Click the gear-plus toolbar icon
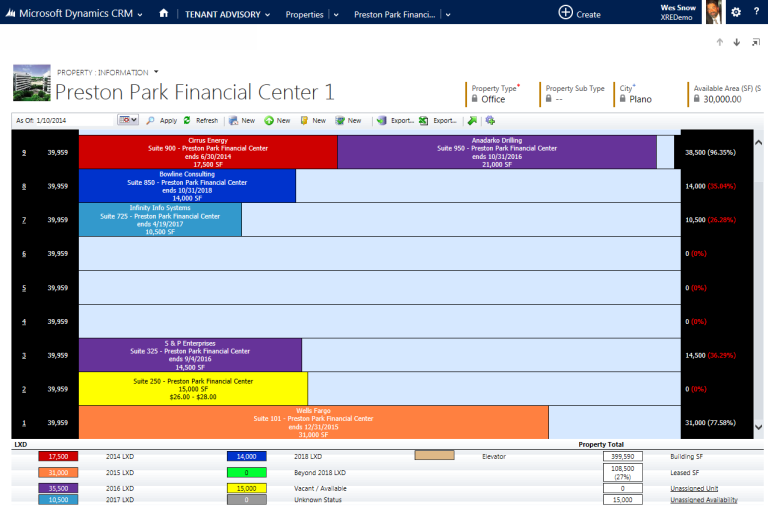The image size is (768, 507). pyautogui.click(x=490, y=121)
